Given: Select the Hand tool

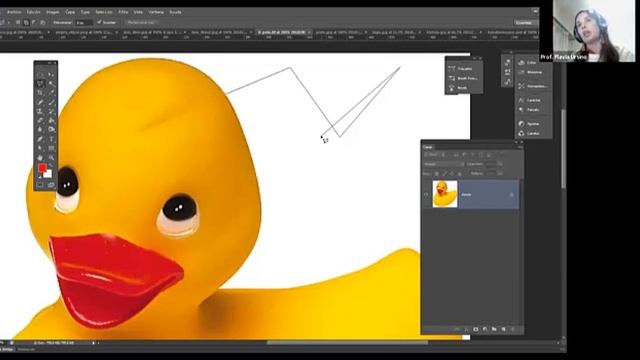Looking at the screenshot, I should [x=40, y=158].
